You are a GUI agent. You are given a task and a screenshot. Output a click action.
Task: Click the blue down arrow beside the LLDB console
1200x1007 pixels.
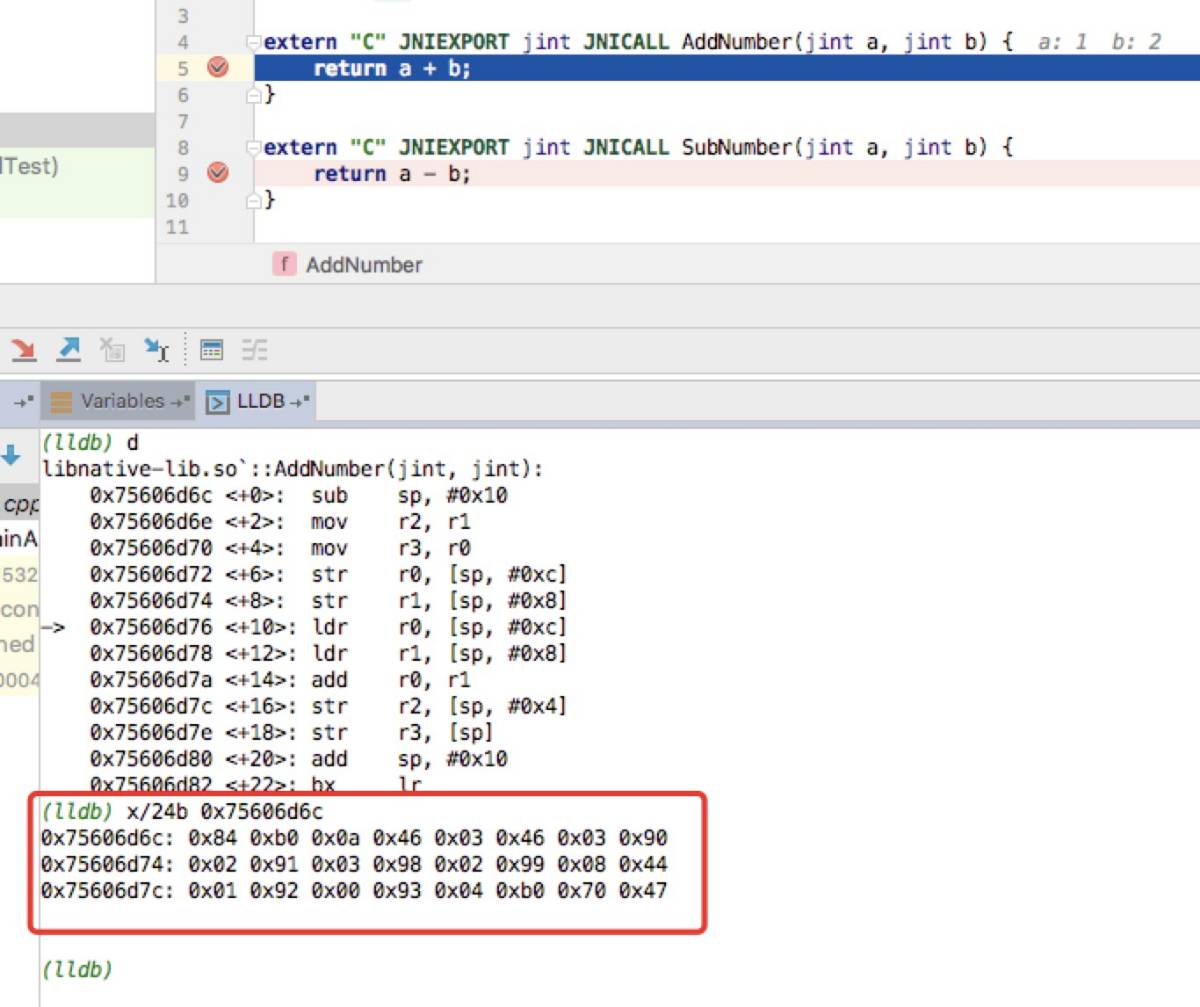tap(10, 455)
